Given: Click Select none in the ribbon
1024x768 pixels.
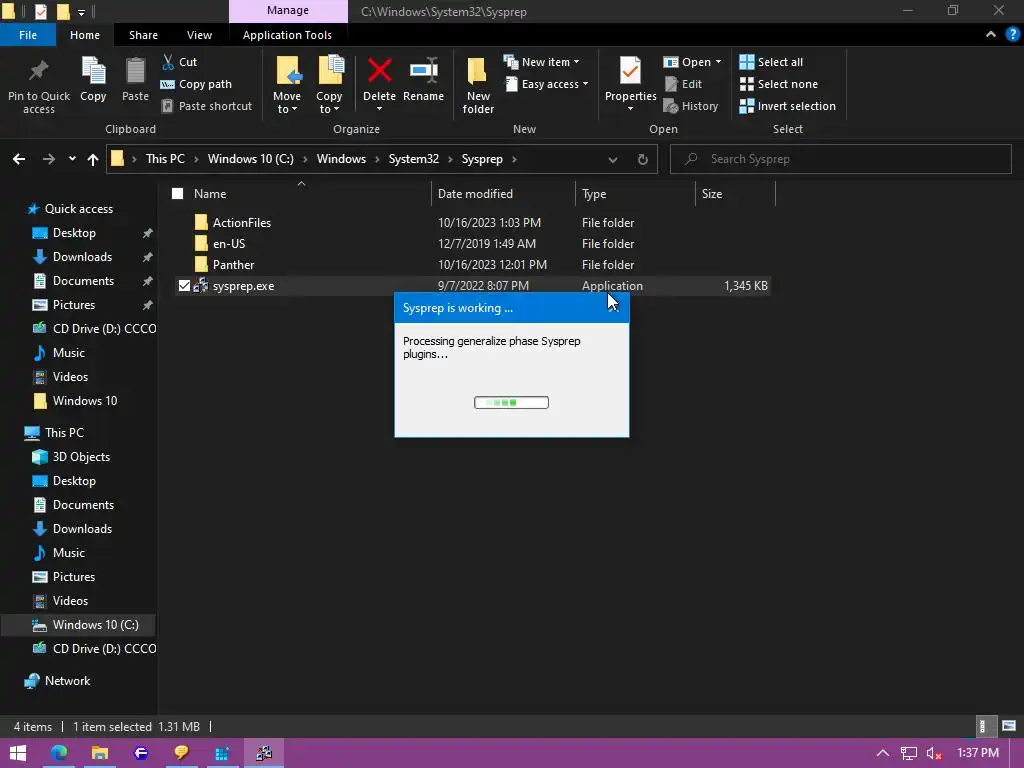Looking at the screenshot, I should 778,84.
